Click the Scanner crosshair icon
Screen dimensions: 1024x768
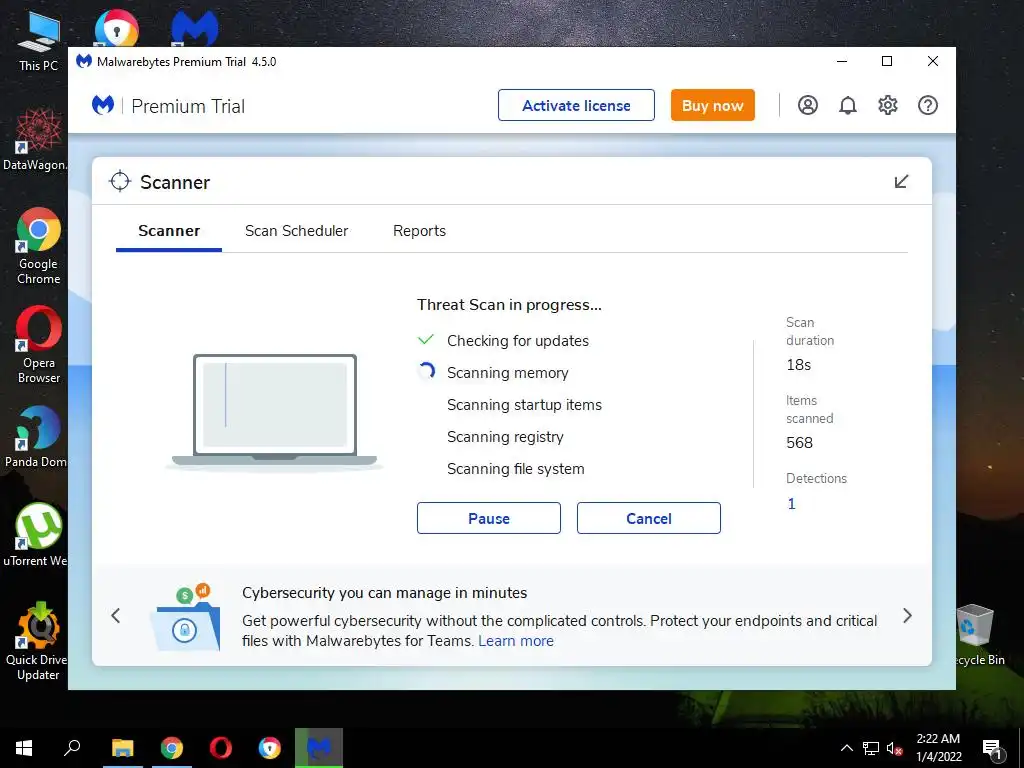pyautogui.click(x=120, y=182)
